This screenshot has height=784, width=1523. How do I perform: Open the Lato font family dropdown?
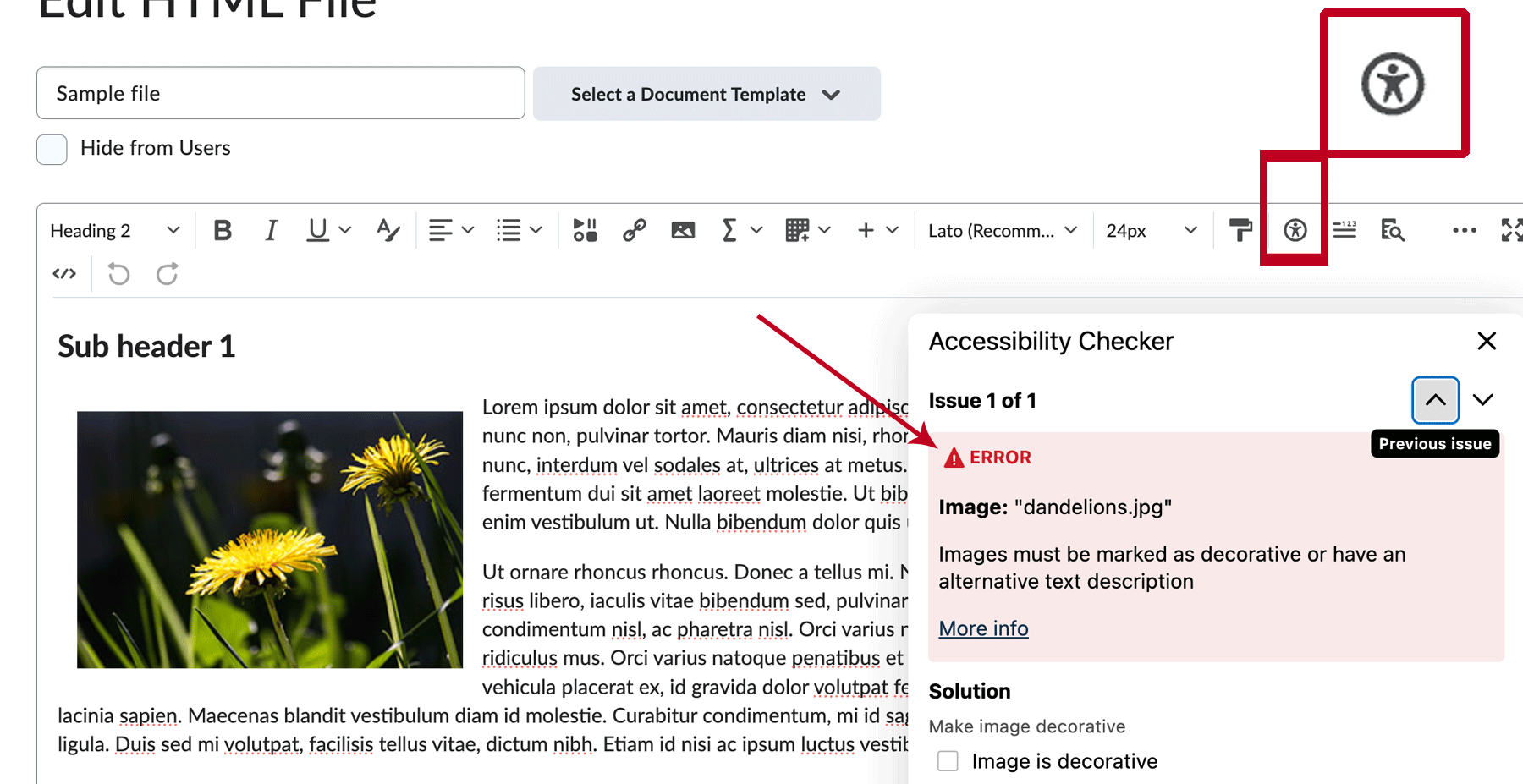[x=1003, y=230]
